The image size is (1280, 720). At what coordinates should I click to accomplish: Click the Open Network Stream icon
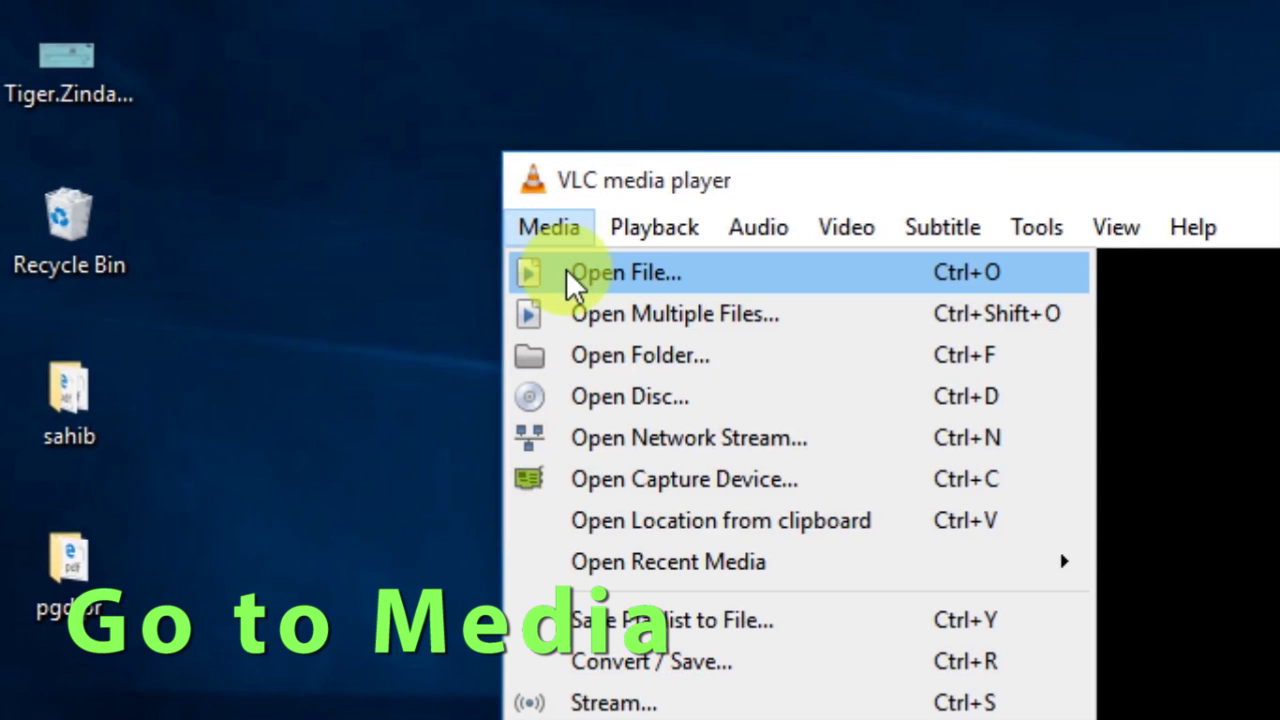pyautogui.click(x=529, y=438)
